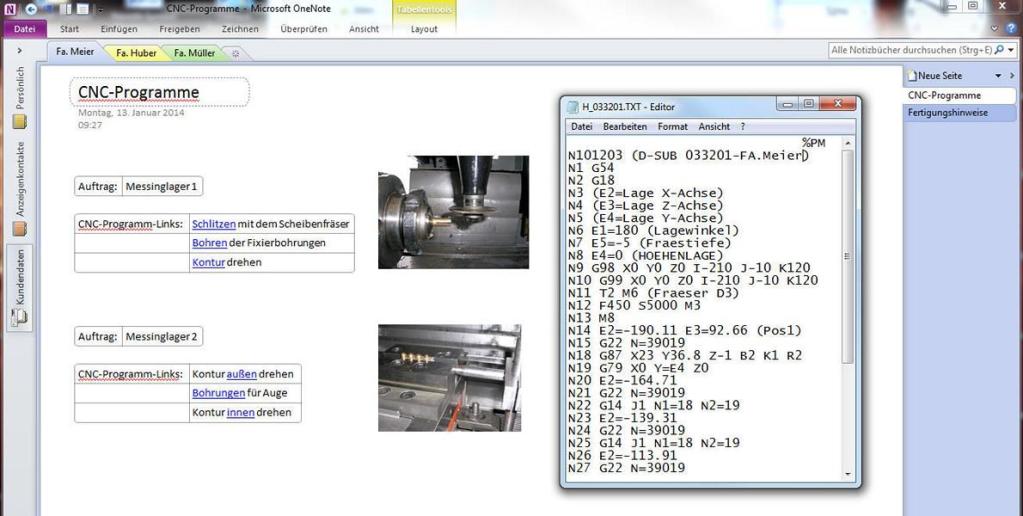Open the Bohren link
This screenshot has width=1023, height=516.
[209, 243]
